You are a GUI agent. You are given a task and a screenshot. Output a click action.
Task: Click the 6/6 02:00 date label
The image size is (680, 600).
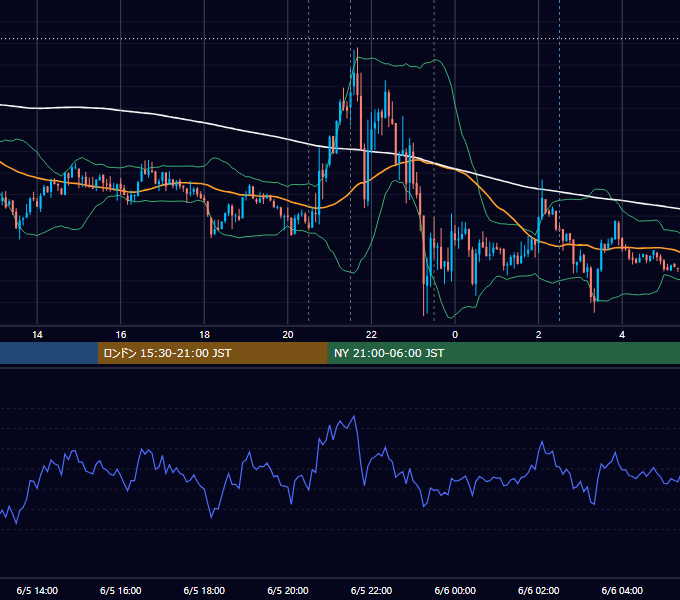point(538,590)
